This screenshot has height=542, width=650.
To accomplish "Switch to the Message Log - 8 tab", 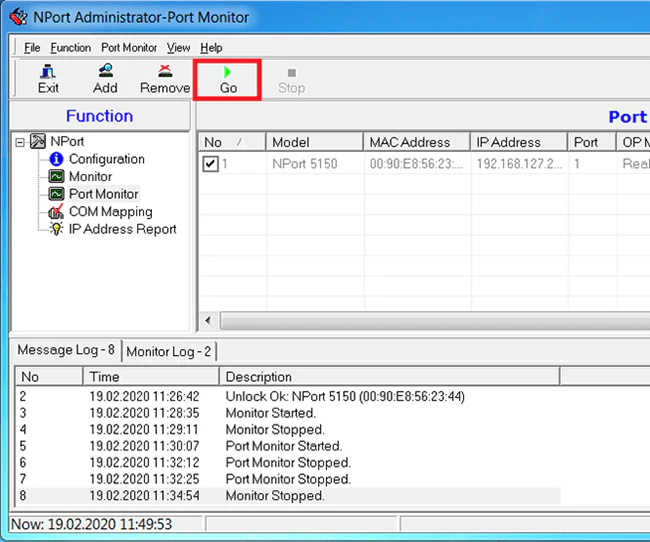I will pos(66,350).
